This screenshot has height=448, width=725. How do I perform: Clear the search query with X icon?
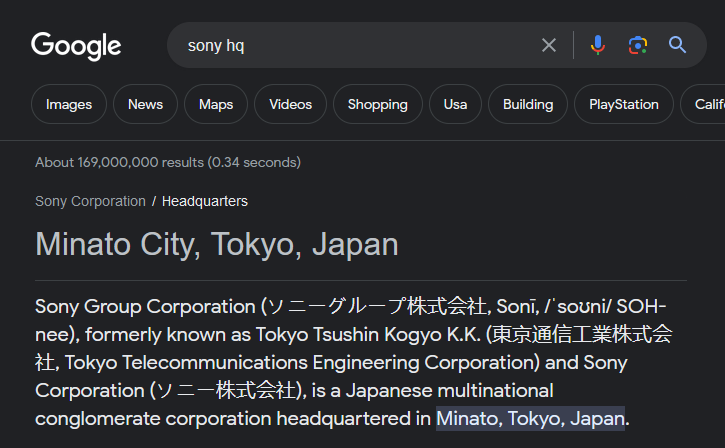[x=549, y=45]
